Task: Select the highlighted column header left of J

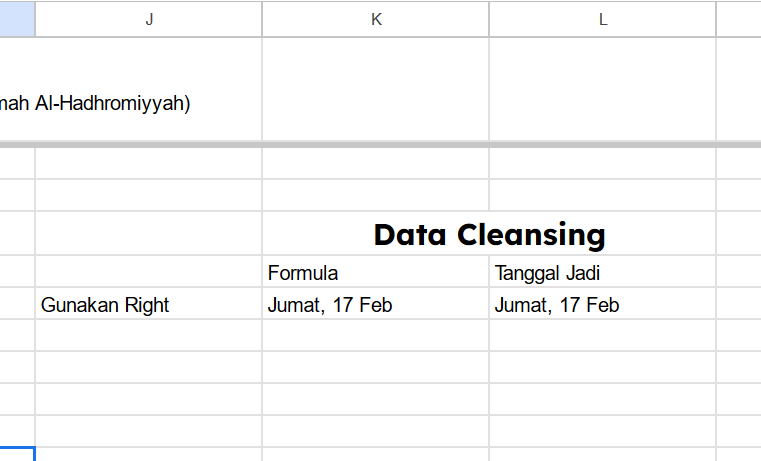Action: pyautogui.click(x=17, y=19)
